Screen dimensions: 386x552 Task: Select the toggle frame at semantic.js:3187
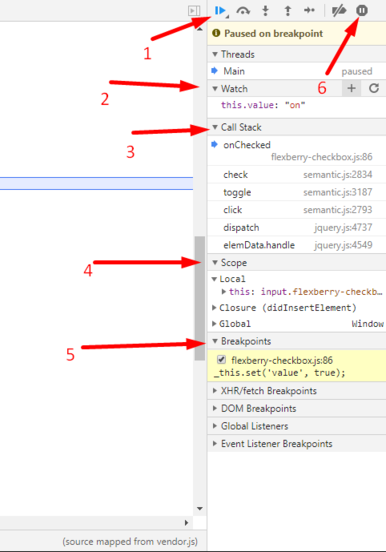coord(297,192)
